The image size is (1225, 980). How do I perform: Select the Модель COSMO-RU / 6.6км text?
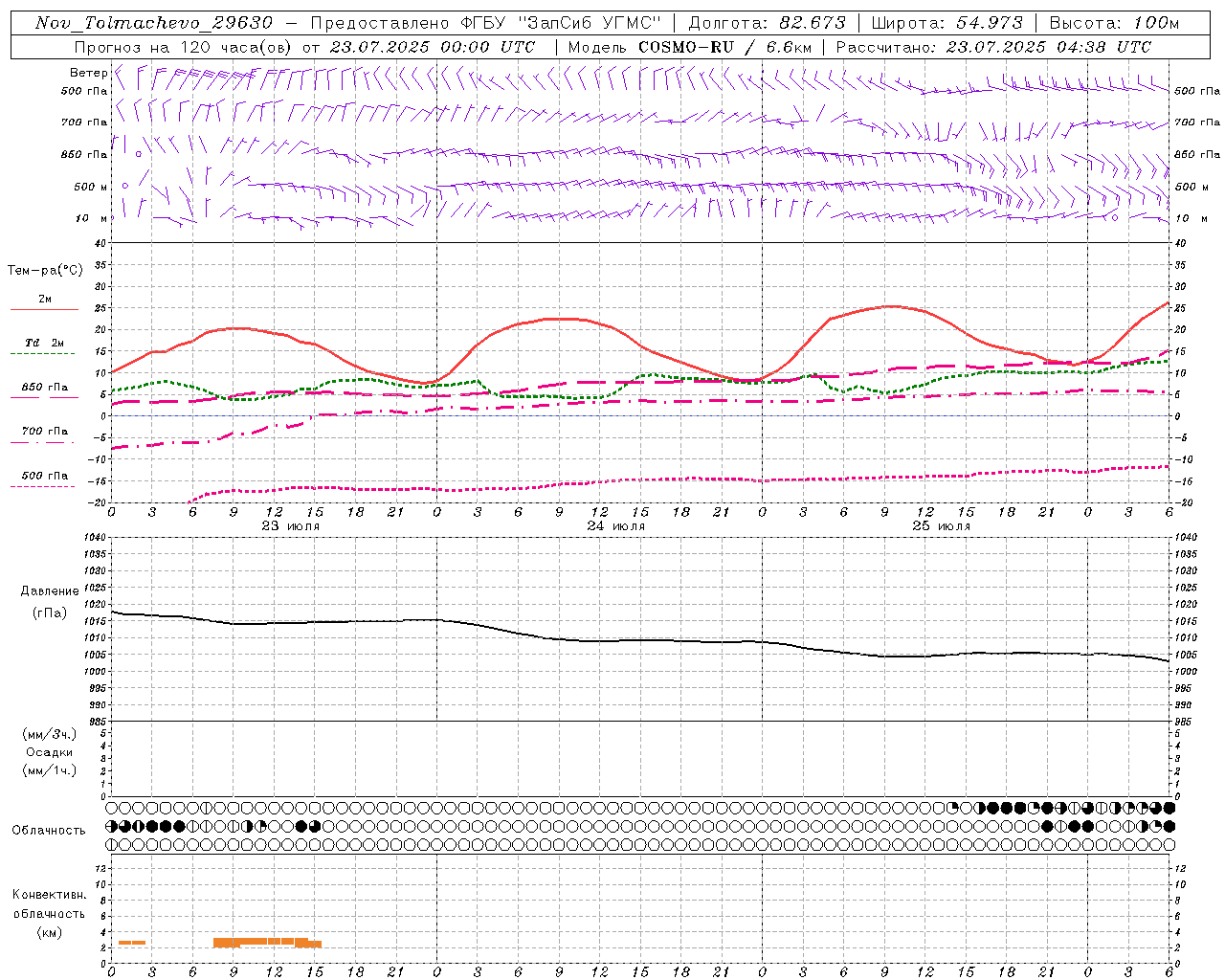pyautogui.click(x=689, y=47)
